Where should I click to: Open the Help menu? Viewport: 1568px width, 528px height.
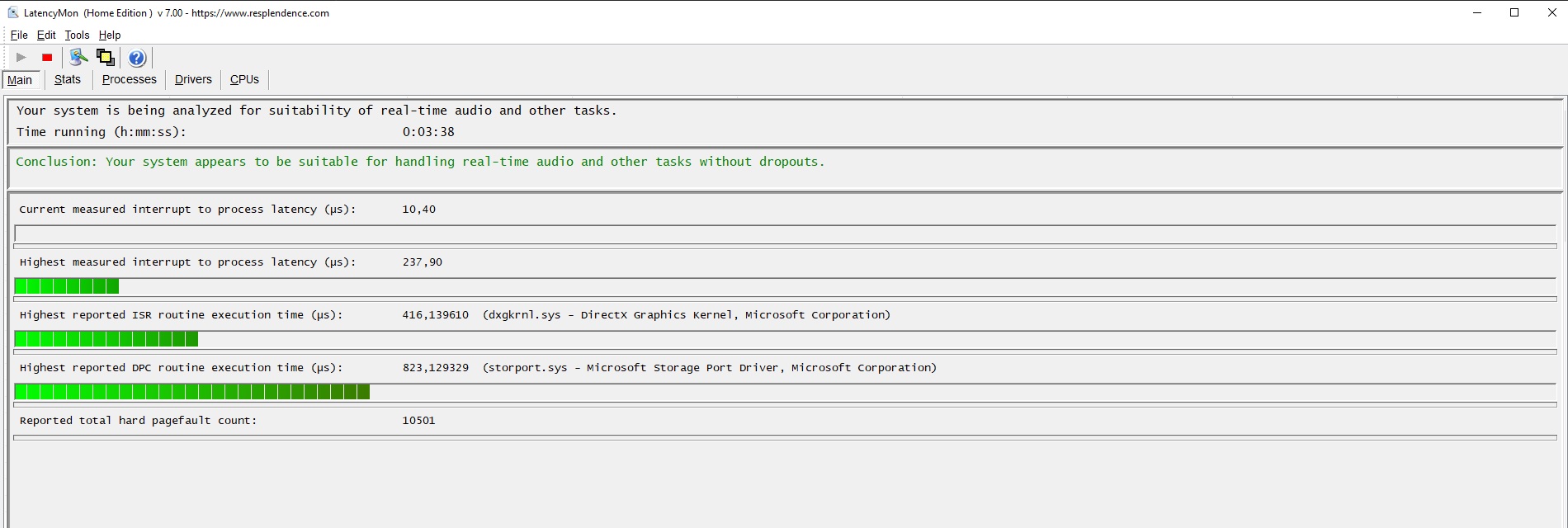110,35
